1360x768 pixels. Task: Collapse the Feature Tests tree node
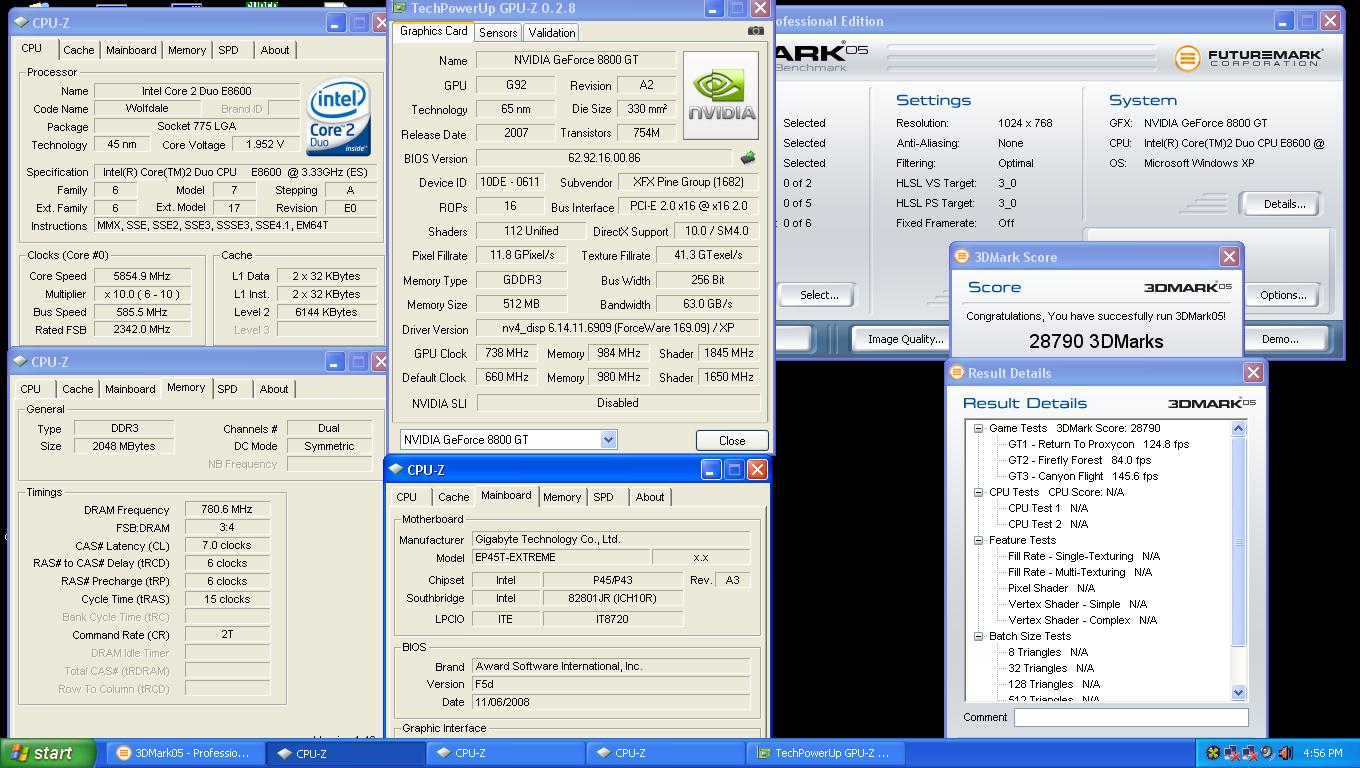[979, 540]
